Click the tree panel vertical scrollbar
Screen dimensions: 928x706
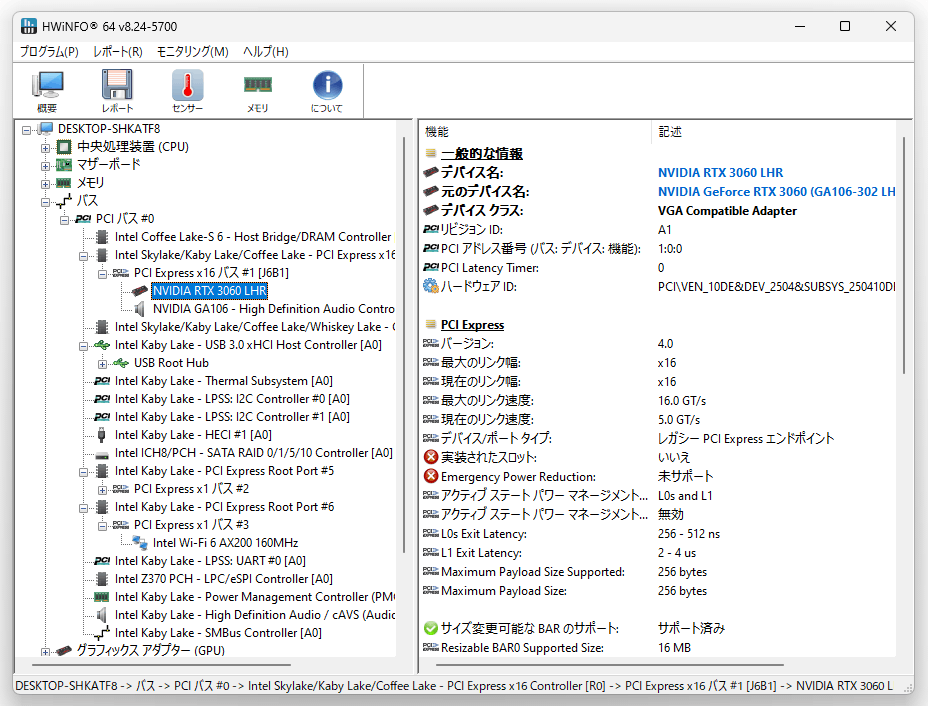pos(404,344)
